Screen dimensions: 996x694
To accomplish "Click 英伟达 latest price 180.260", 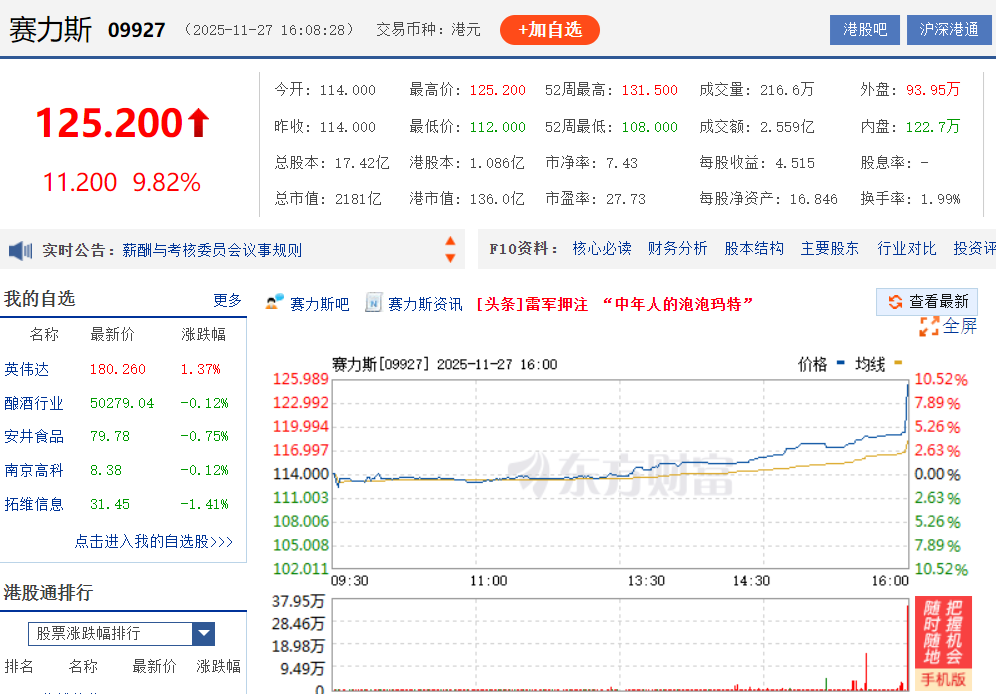I will [118, 369].
